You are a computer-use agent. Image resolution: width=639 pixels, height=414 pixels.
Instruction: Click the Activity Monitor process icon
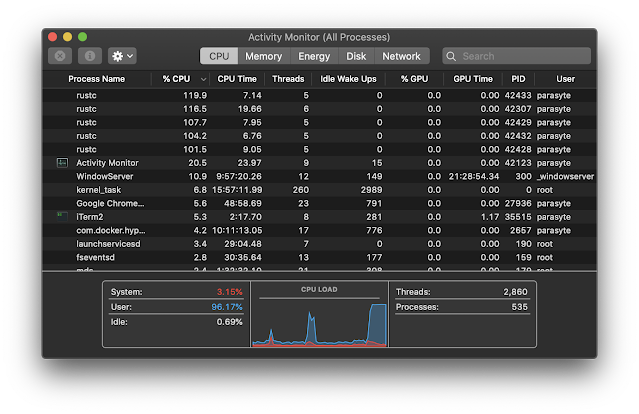coord(62,163)
